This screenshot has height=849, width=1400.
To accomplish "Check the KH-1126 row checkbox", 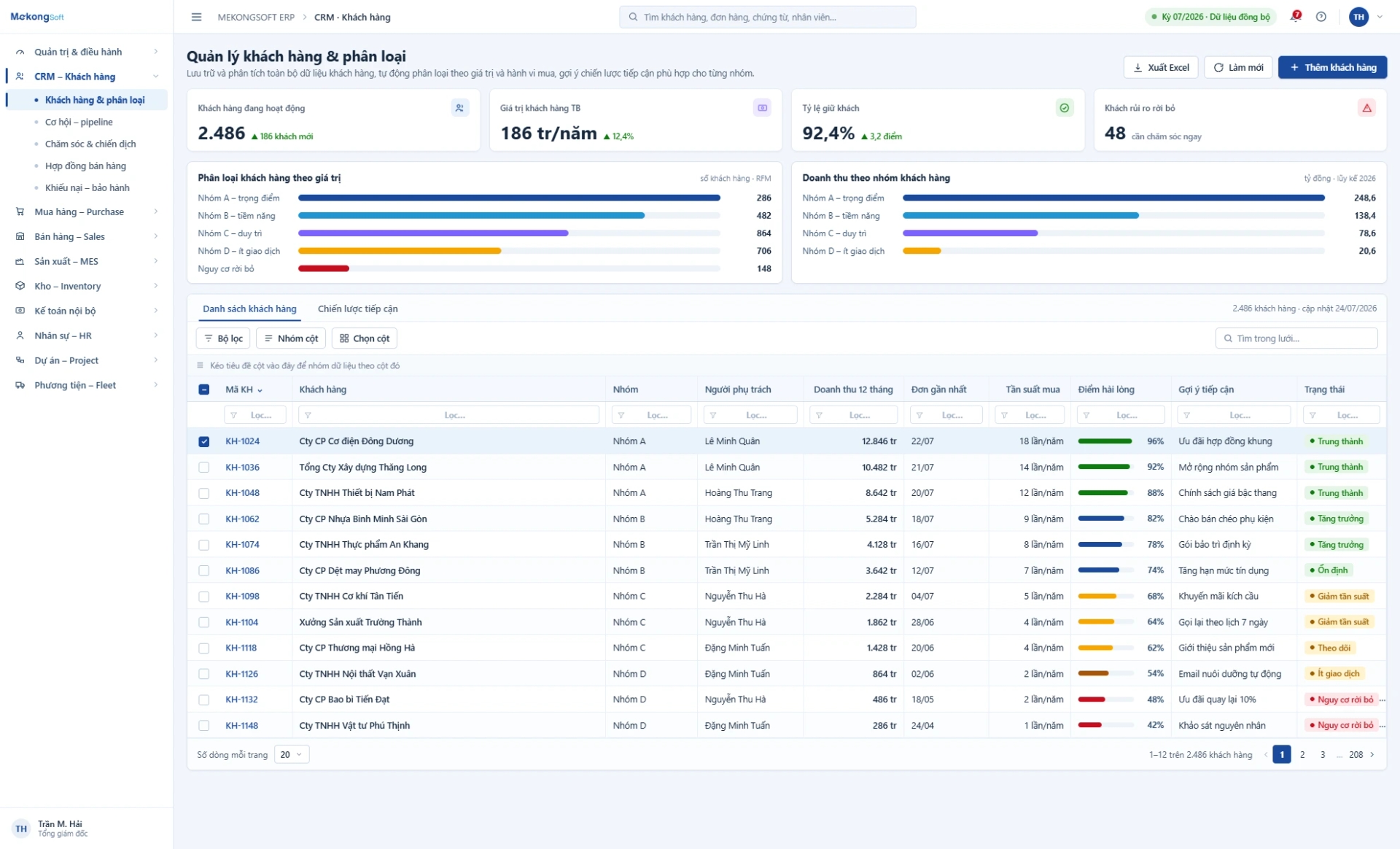I will coord(204,674).
